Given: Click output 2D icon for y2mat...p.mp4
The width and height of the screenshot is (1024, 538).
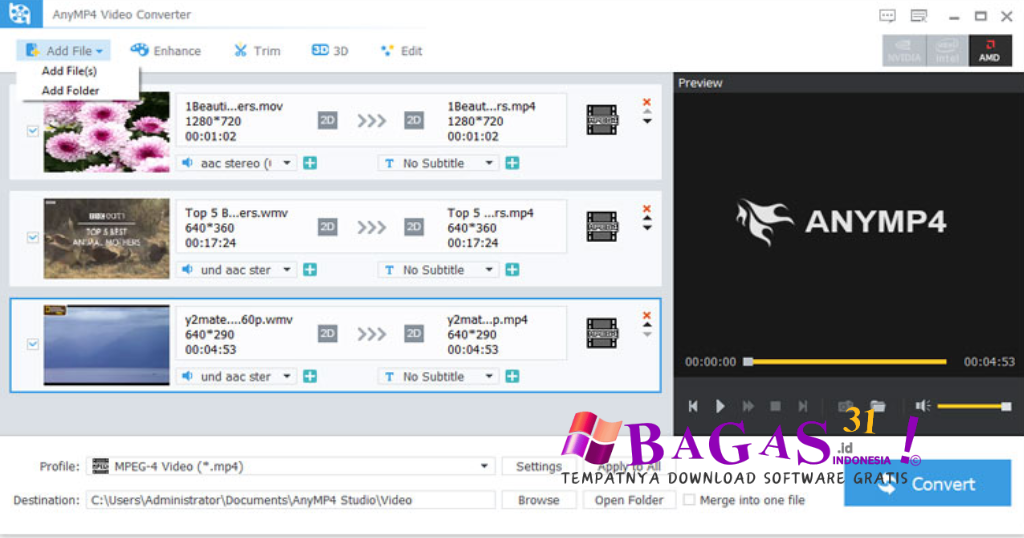Looking at the screenshot, I should tap(413, 334).
